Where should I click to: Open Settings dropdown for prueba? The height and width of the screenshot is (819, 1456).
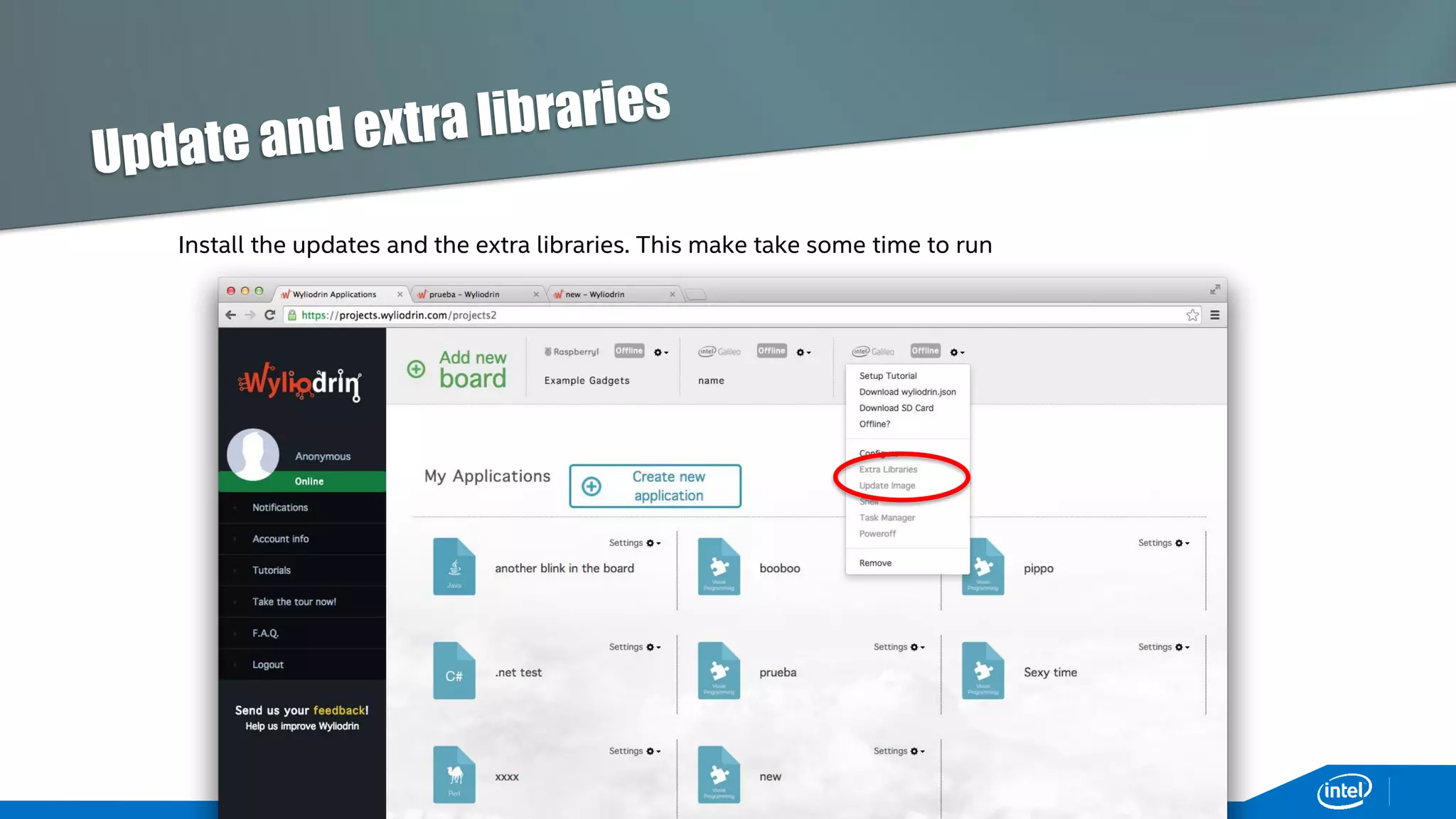(899, 647)
